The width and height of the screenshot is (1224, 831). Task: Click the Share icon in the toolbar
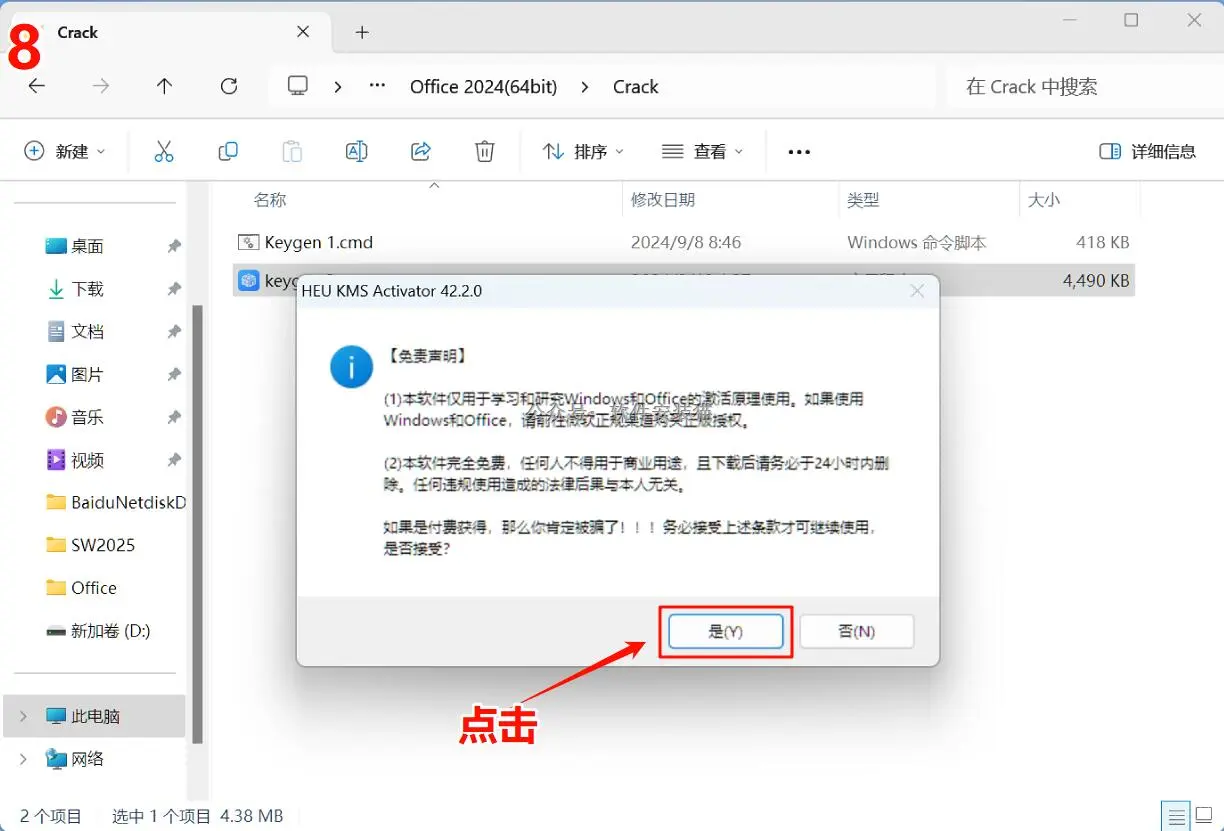coord(420,151)
